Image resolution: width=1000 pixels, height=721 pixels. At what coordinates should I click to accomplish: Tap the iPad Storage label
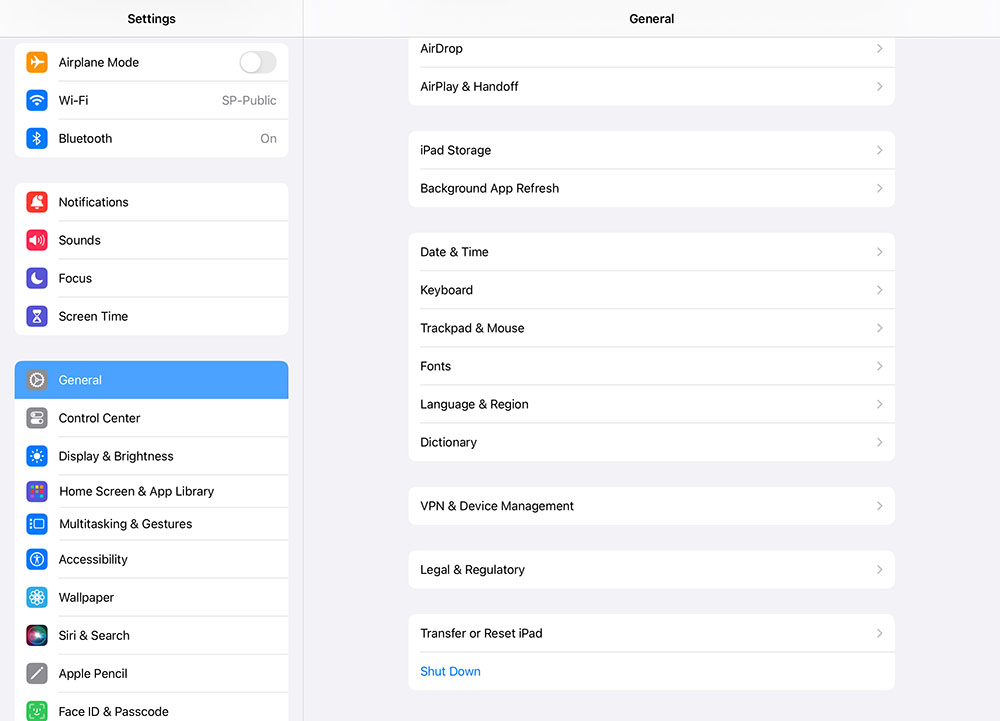tap(455, 150)
